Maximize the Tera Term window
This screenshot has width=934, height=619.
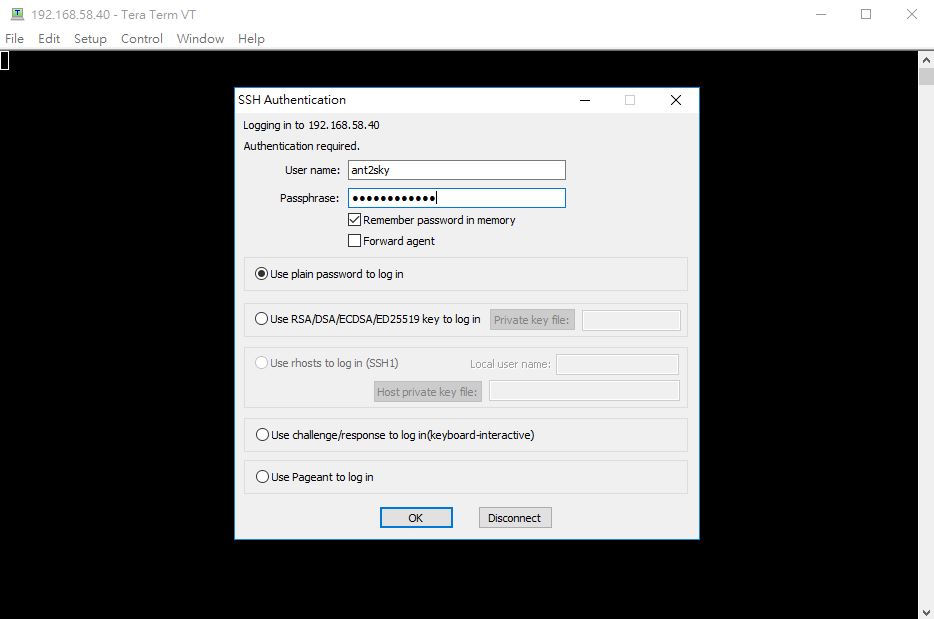pyautogui.click(x=866, y=14)
